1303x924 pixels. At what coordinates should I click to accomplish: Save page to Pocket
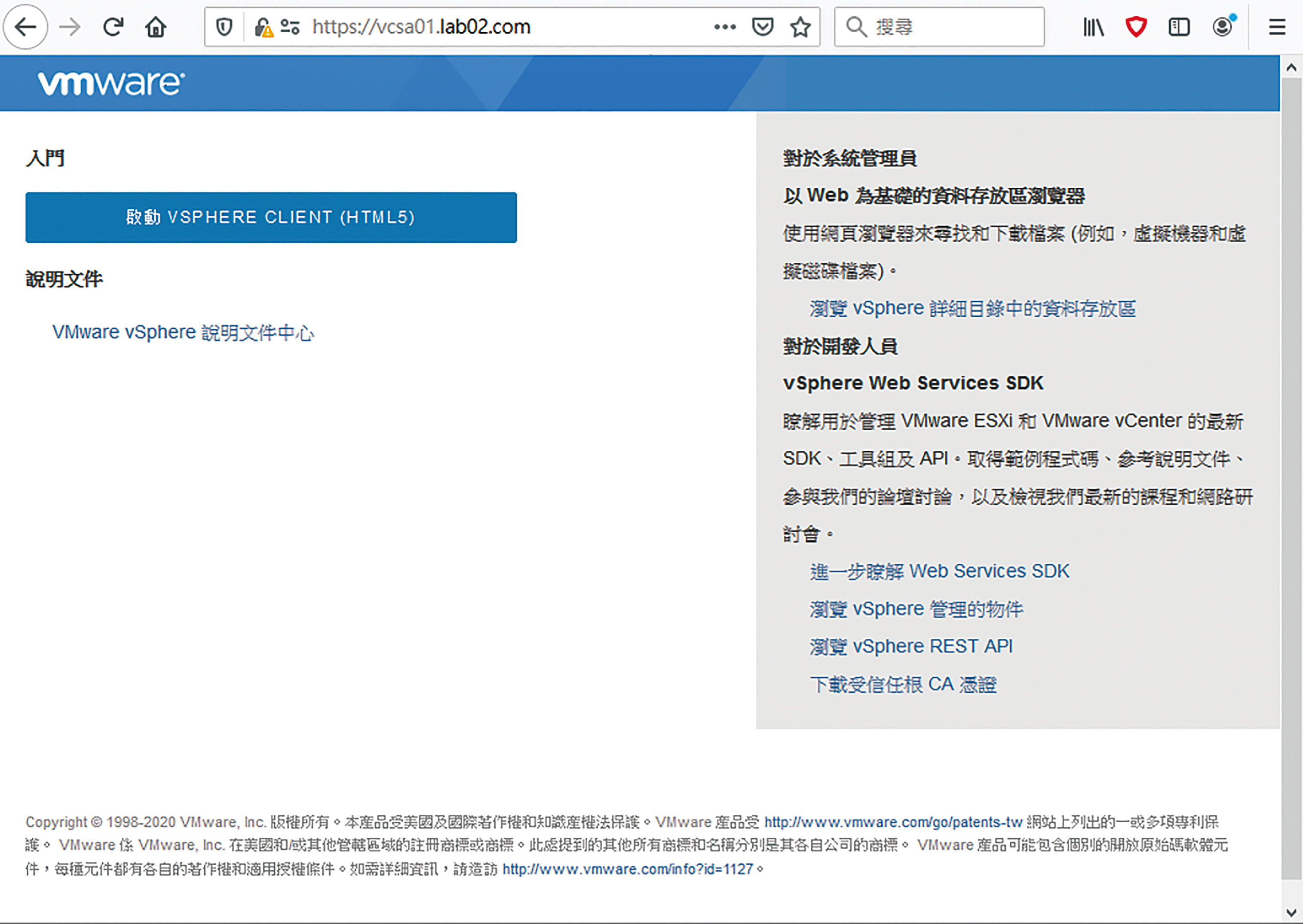[x=763, y=27]
